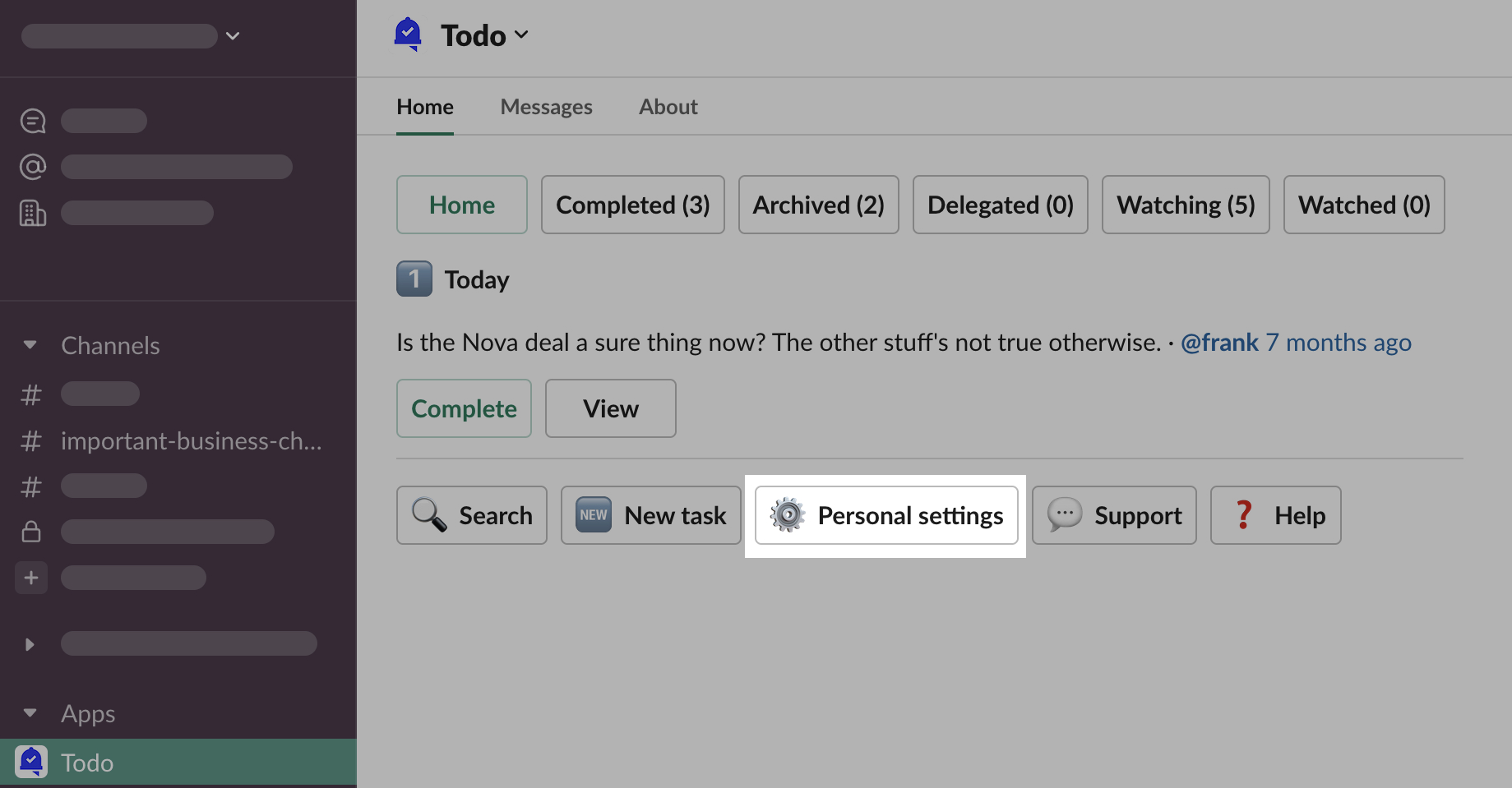This screenshot has width=1512, height=788.
Task: Switch to the About tab
Action: [x=668, y=107]
